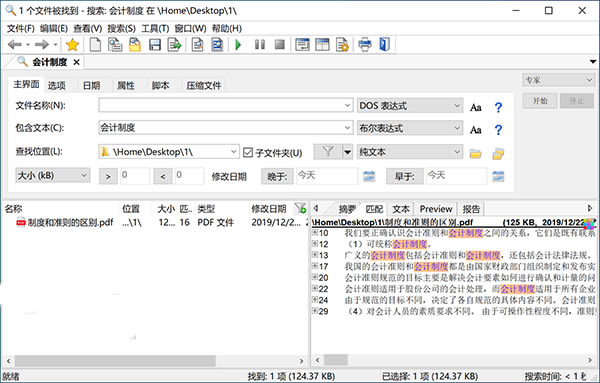Viewport: 600px width, 383px height.
Task: Expand match line 10 in results tree
Action: pyautogui.click(x=315, y=232)
